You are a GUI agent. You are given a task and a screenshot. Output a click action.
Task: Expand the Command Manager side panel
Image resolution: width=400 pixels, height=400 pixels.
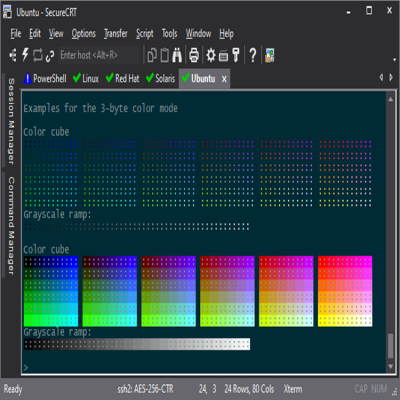(11, 226)
